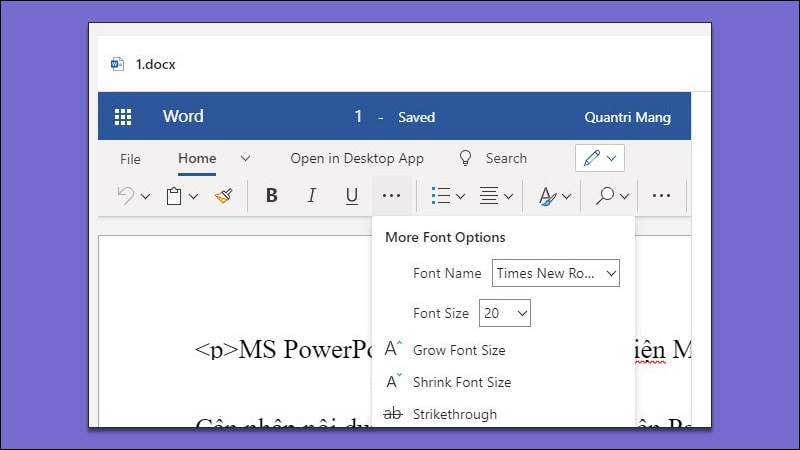Click the Search box text
Screen dimensions: 800x450
pos(506,159)
